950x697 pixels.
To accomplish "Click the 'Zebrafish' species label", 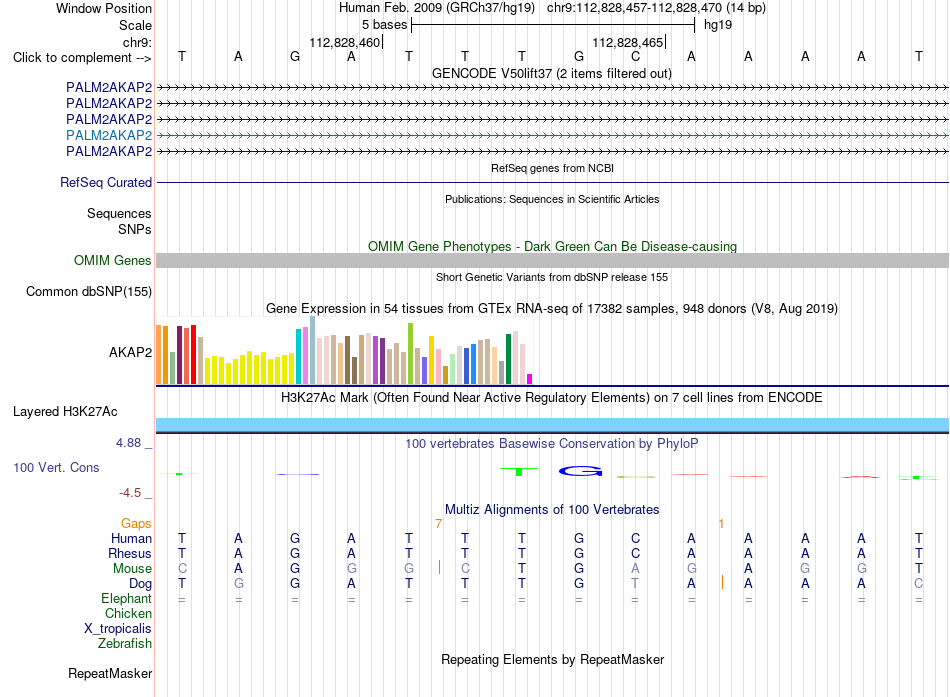I will [x=125, y=644].
